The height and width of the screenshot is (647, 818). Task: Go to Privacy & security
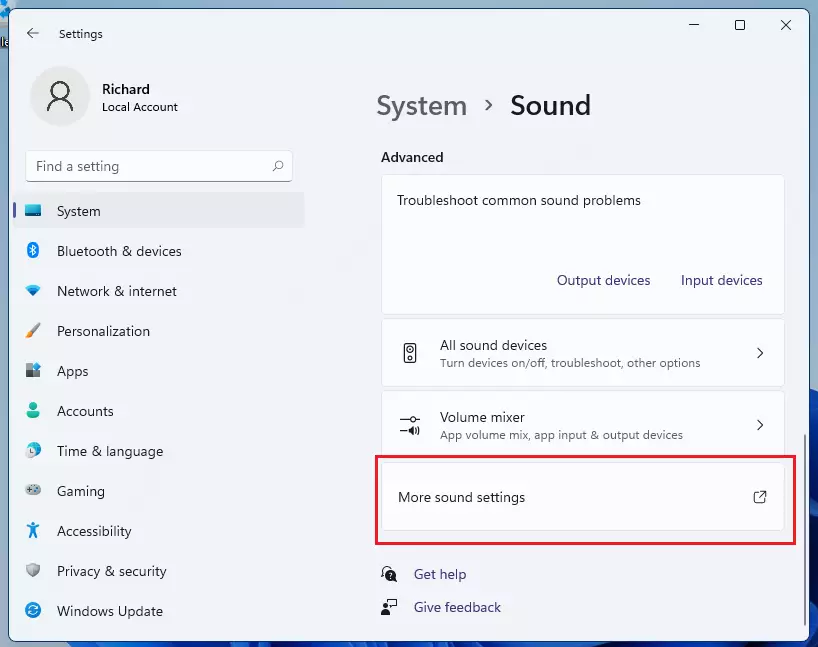(x=159, y=571)
